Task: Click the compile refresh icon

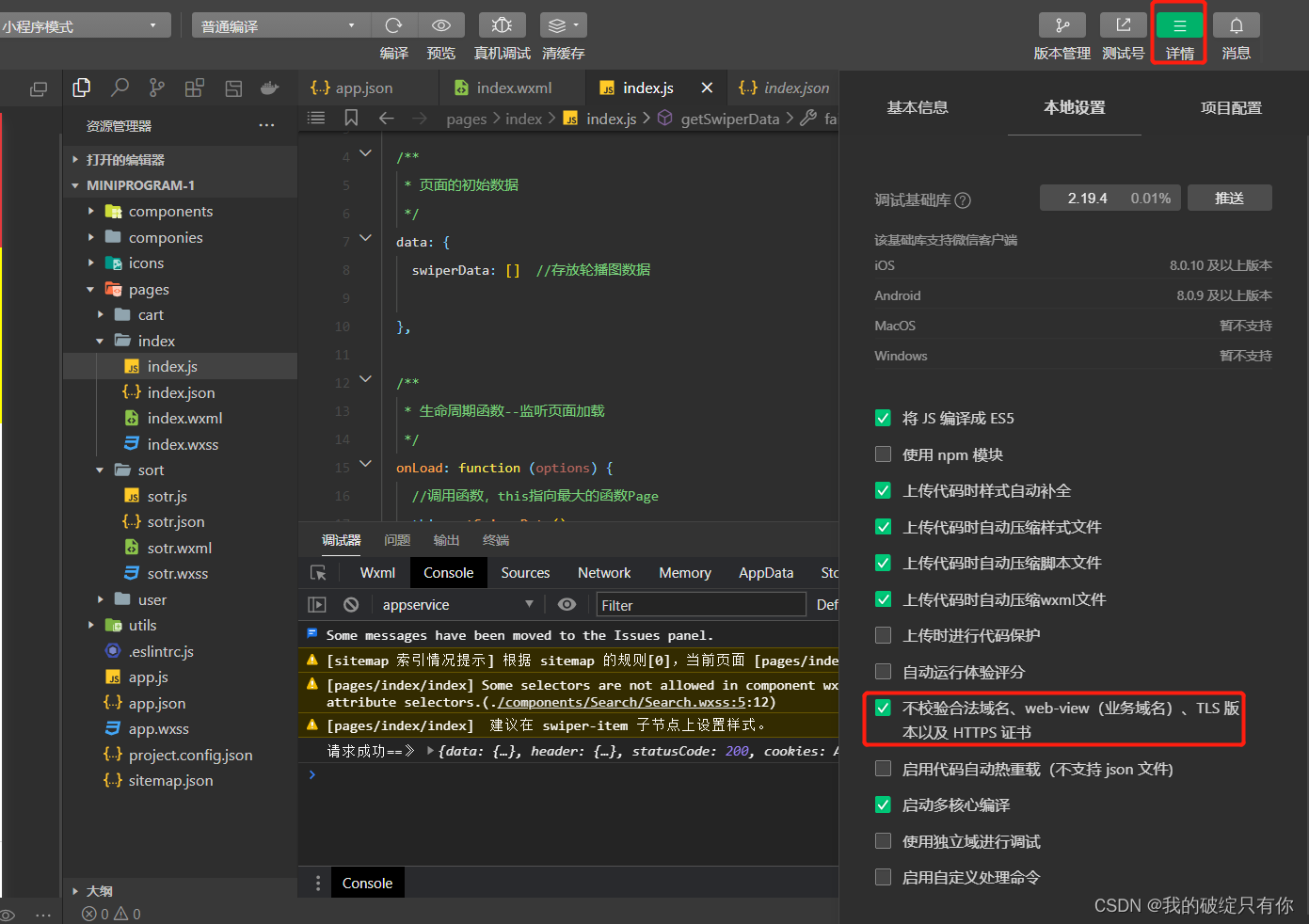Action: coord(394,25)
